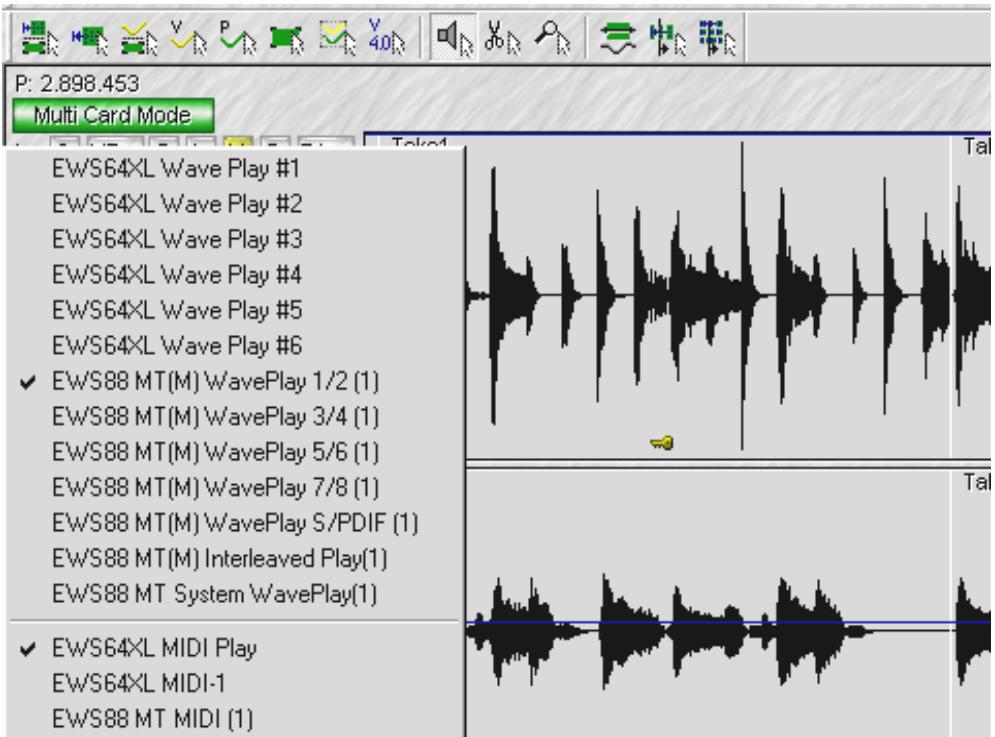Image resolution: width=995 pixels, height=737 pixels.
Task: Pick the EWS64XL MIDI-1 device
Action: 235,684
